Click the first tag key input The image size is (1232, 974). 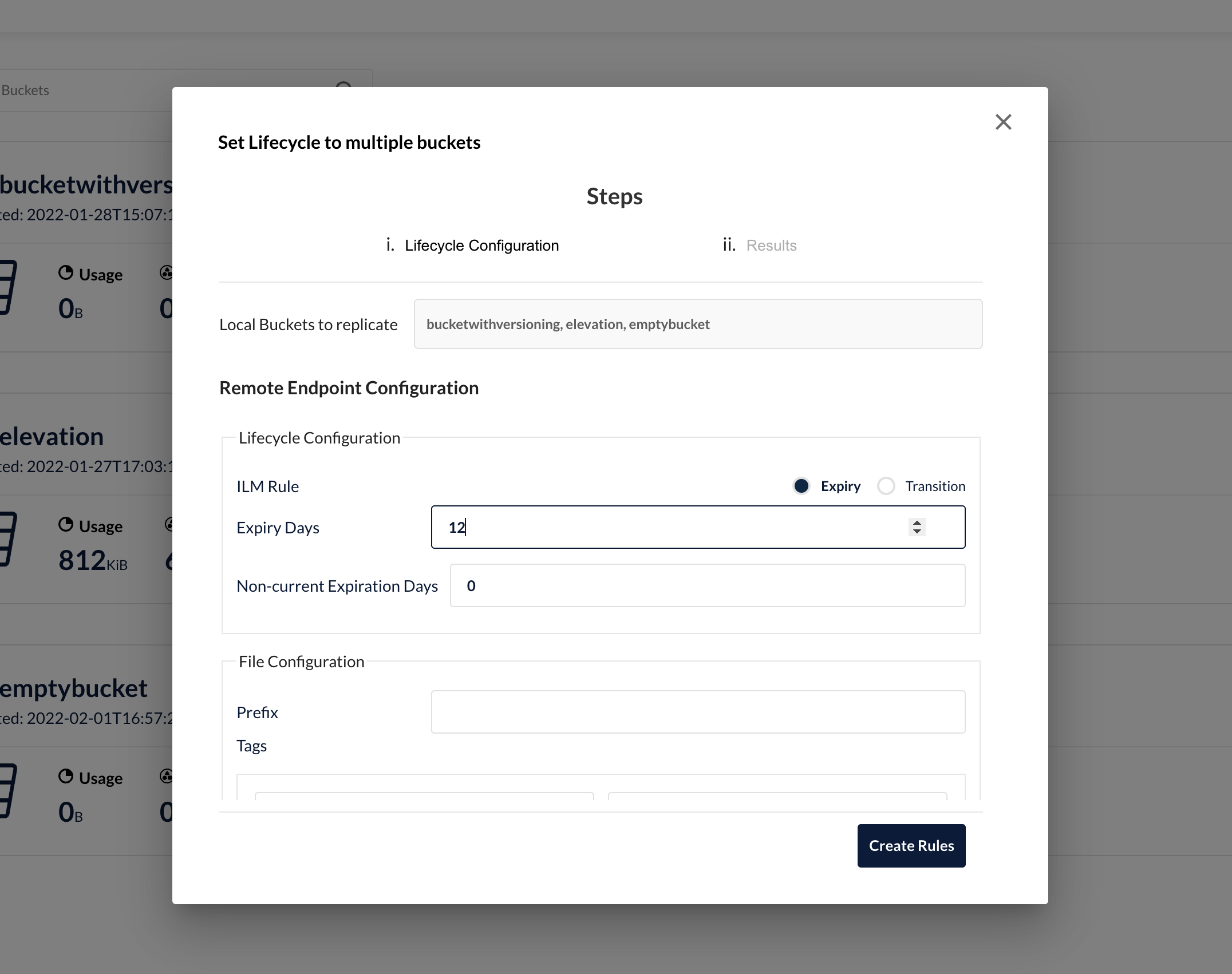coord(424,795)
